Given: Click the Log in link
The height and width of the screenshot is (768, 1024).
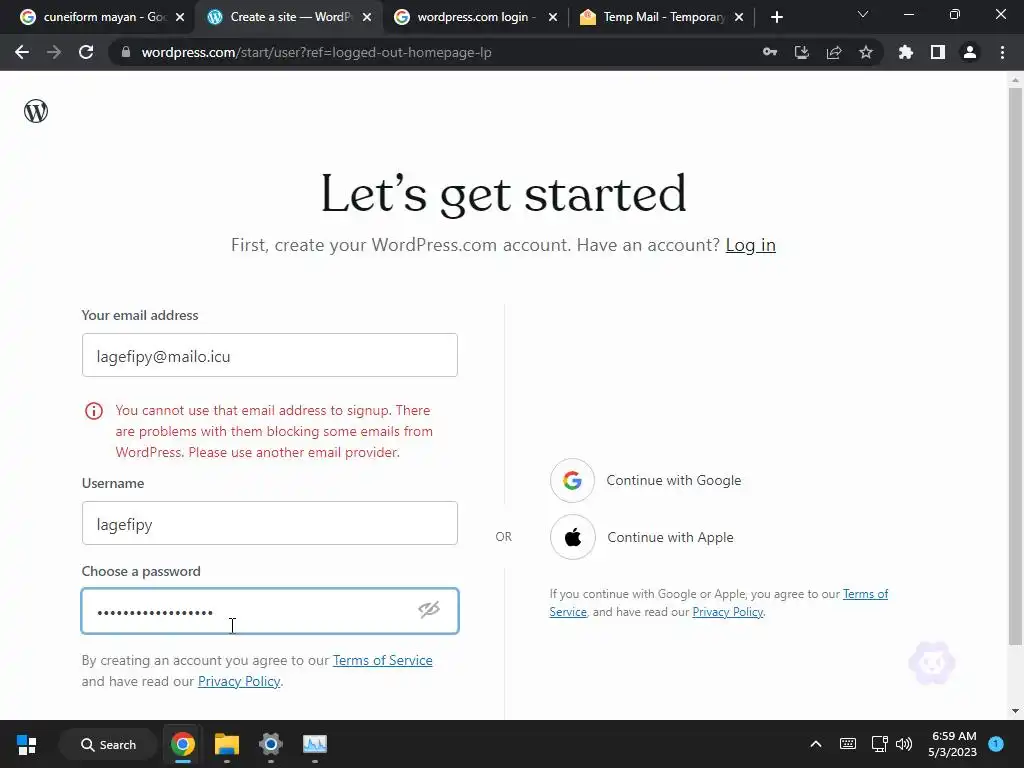Looking at the screenshot, I should tap(750, 245).
